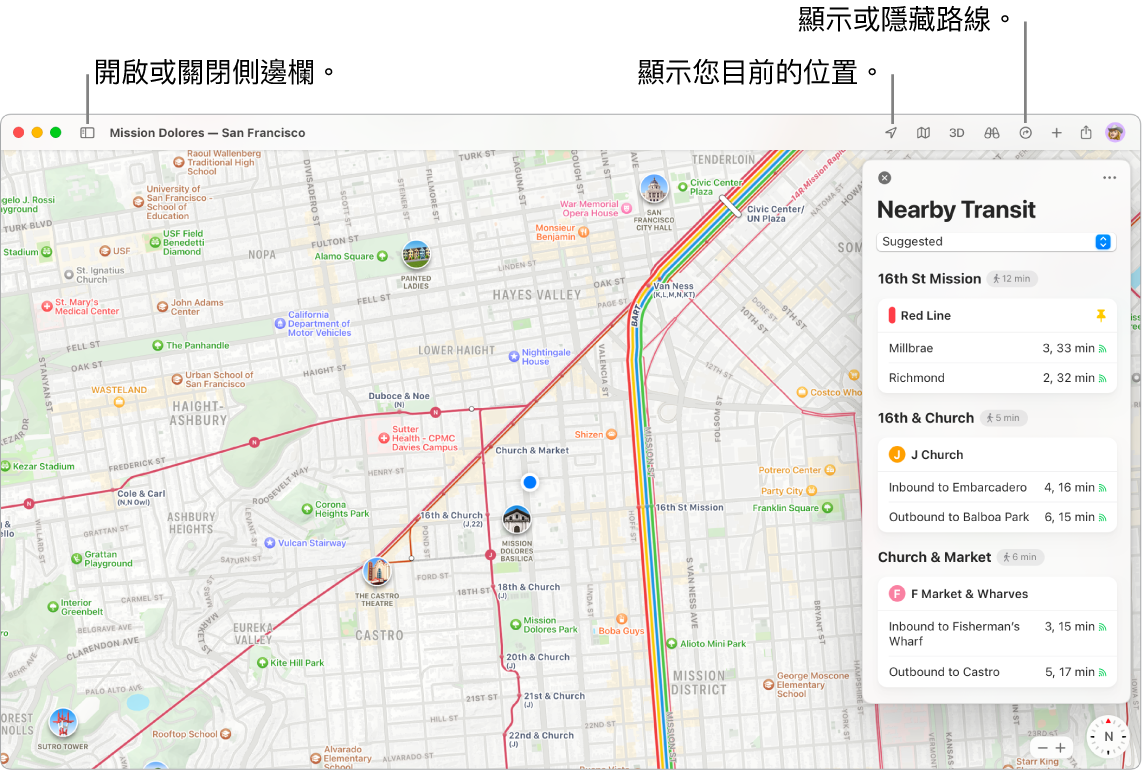This screenshot has width=1144, height=774.
Task: Close the Nearby Transit panel
Action: [x=884, y=177]
